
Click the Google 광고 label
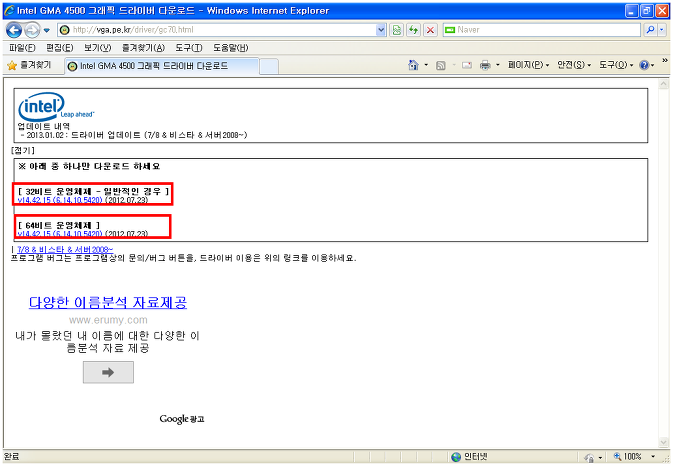(x=182, y=419)
